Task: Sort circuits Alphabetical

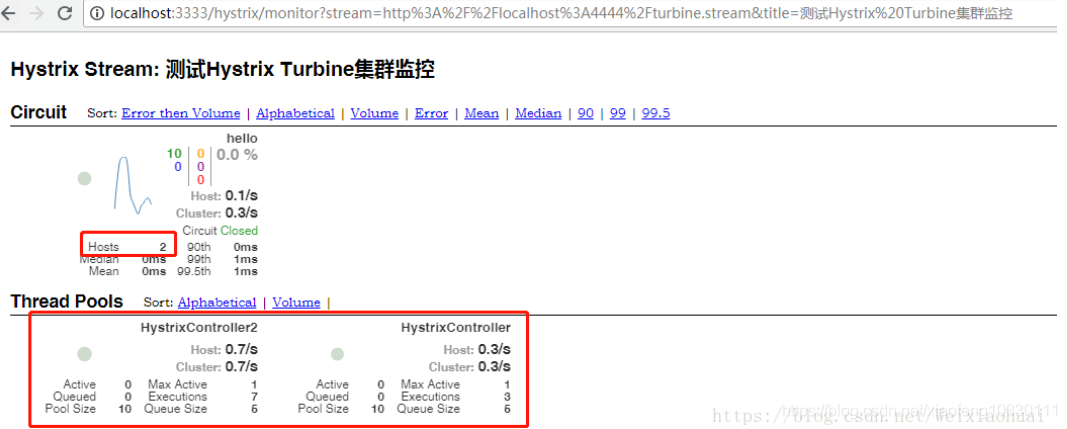Action: pyautogui.click(x=295, y=113)
